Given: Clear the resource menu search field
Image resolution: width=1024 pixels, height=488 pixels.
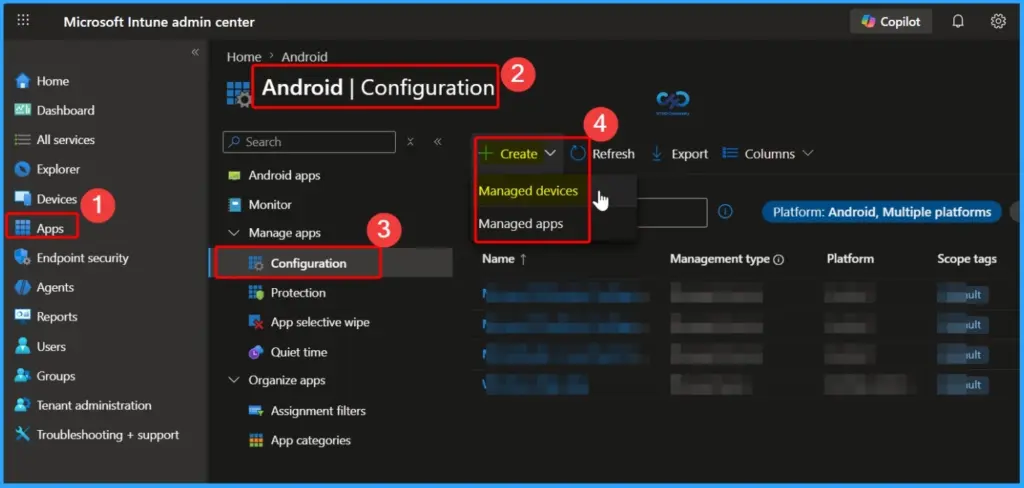Looking at the screenshot, I should [x=410, y=142].
